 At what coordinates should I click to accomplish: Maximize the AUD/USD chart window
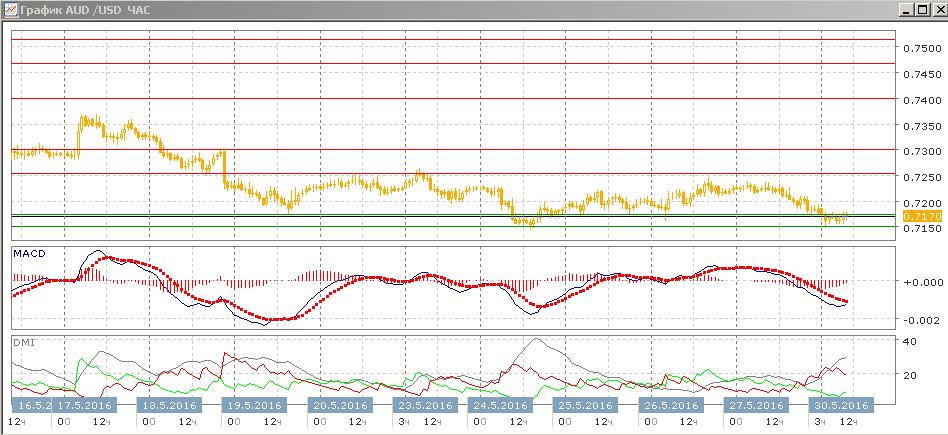click(921, 10)
